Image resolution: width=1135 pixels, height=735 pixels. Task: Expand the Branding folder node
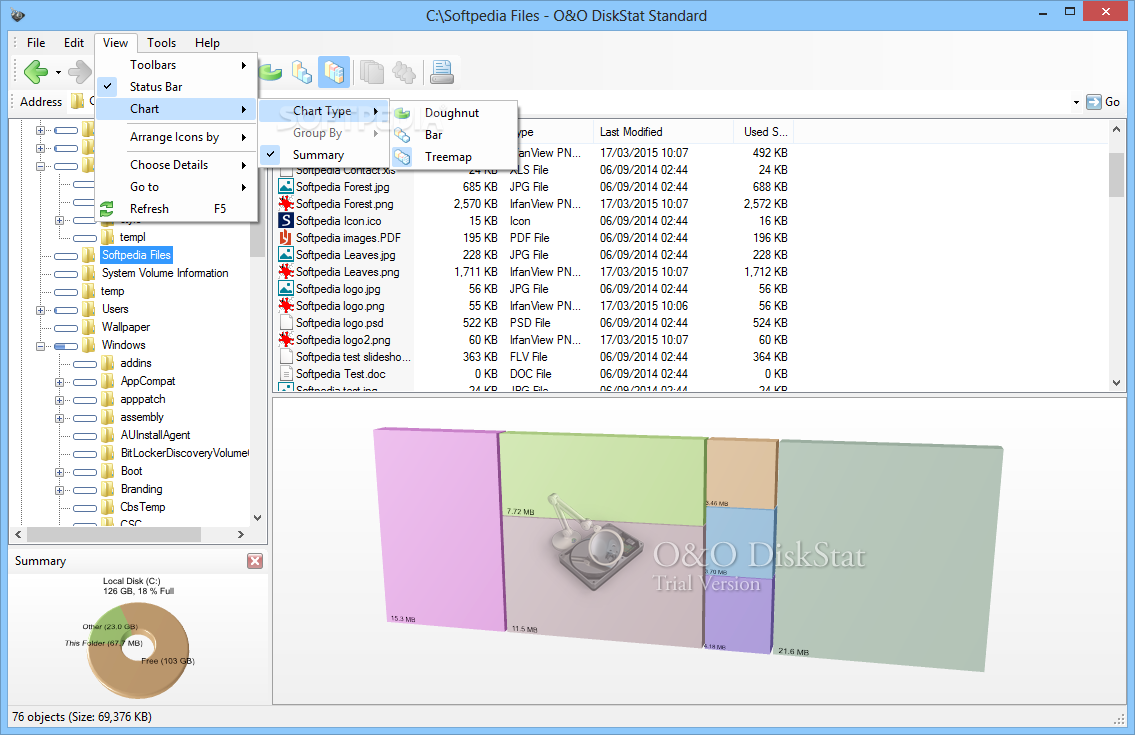[60, 490]
